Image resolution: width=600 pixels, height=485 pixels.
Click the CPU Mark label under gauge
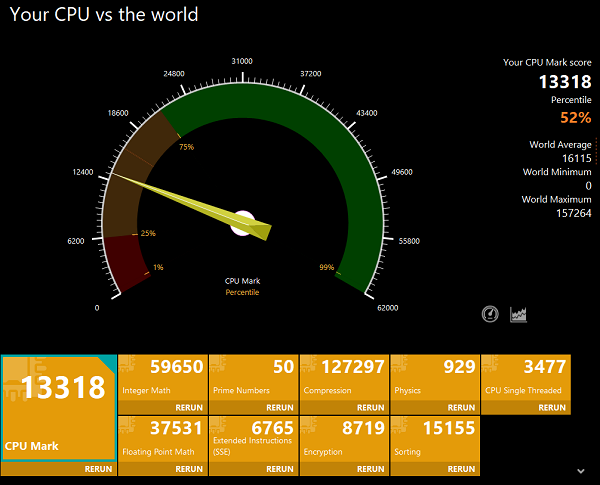pos(242,281)
